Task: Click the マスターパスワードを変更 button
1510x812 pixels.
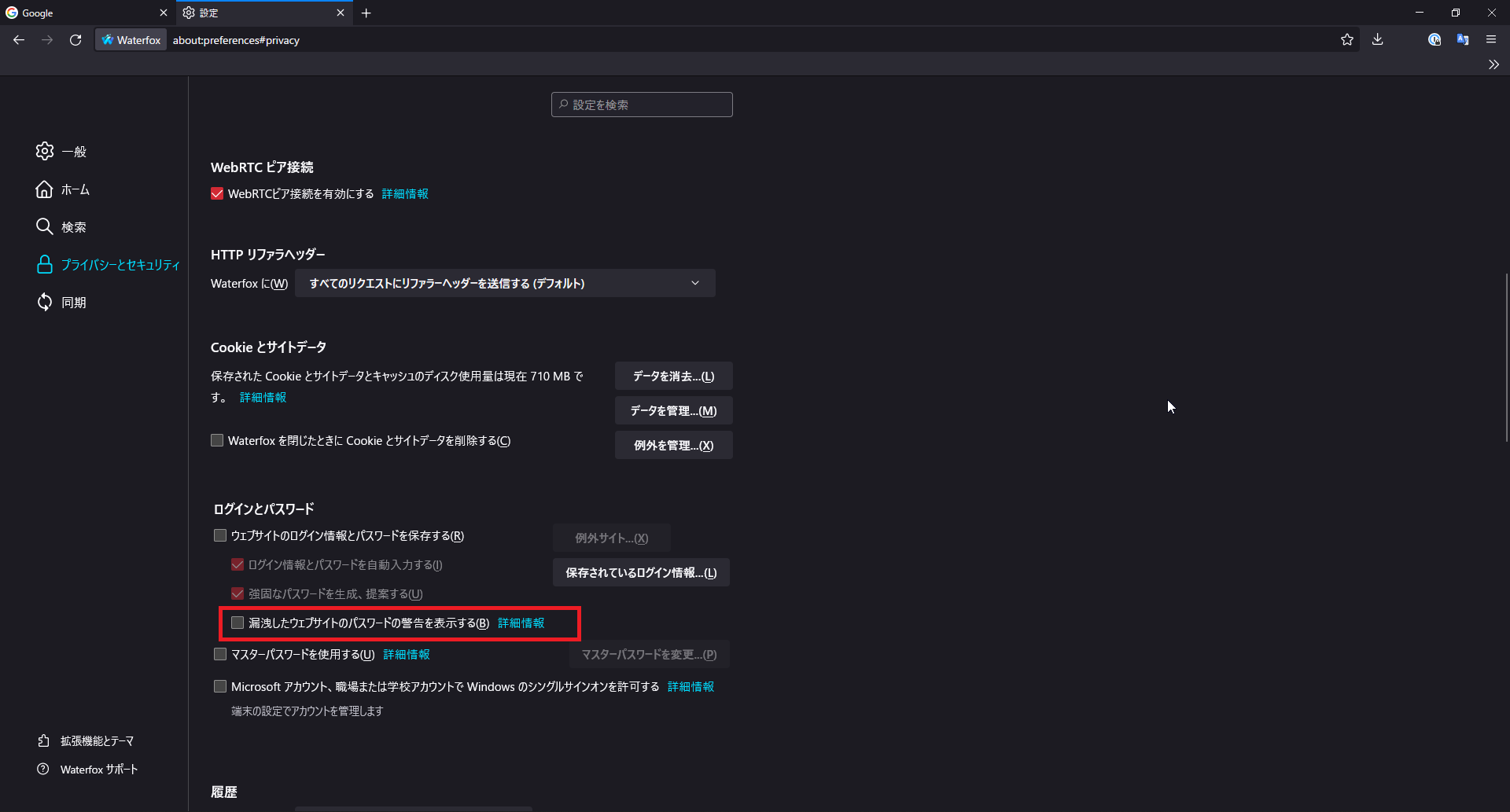Action: [650, 654]
